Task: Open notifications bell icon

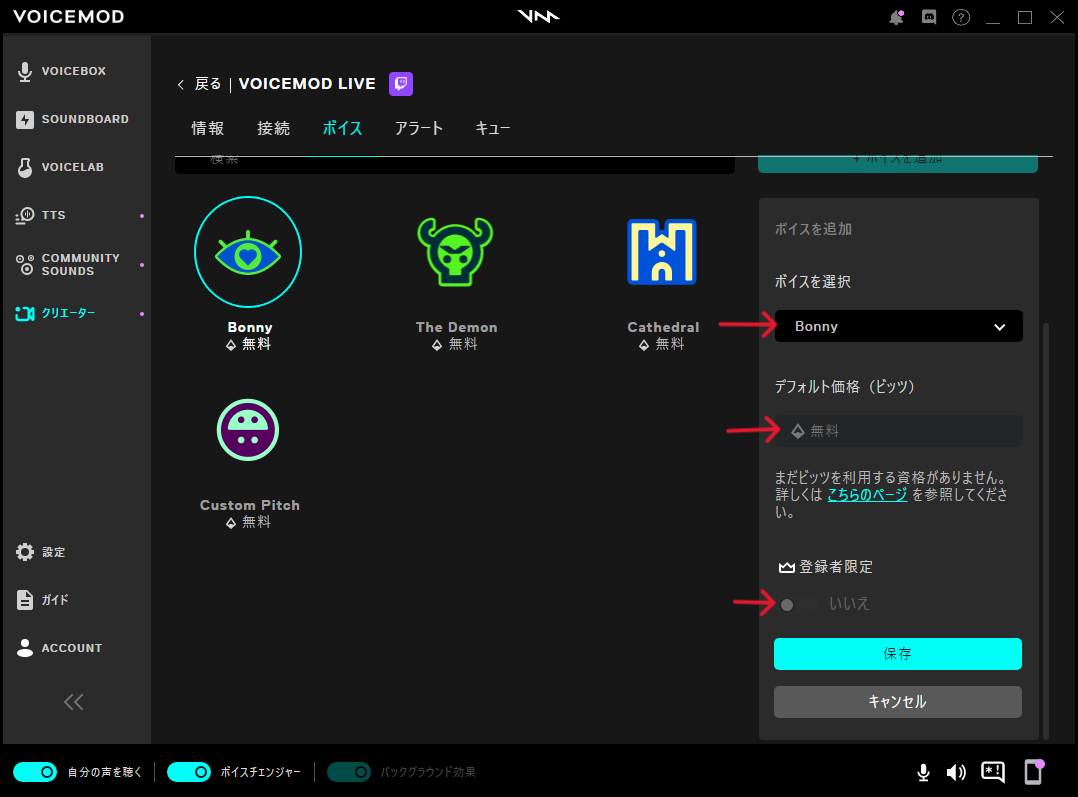Action: [x=896, y=17]
